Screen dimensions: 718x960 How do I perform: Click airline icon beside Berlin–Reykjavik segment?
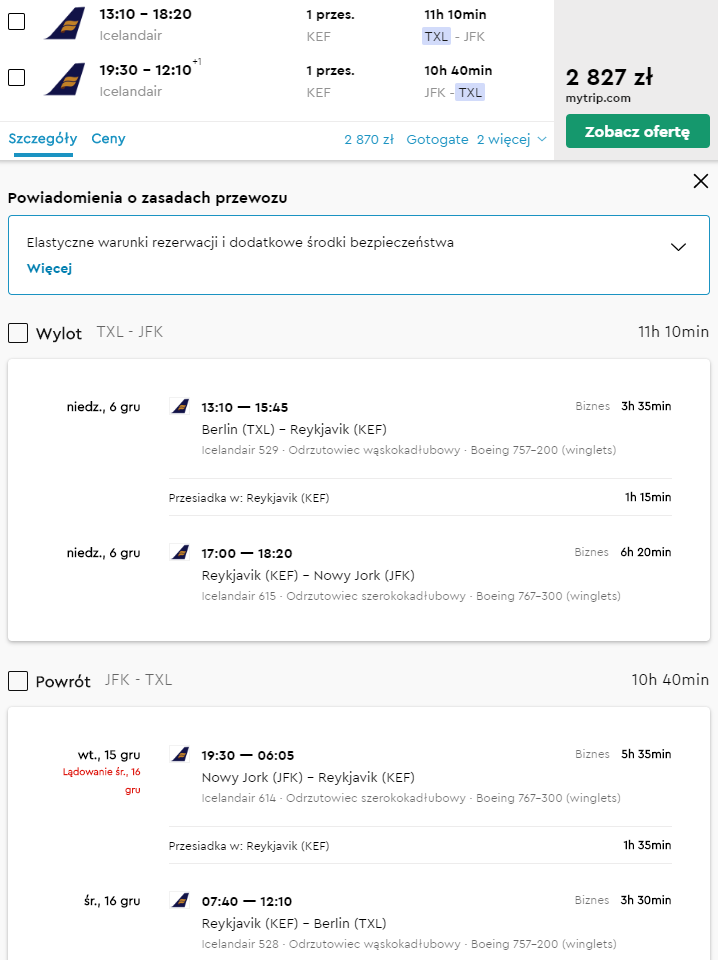pos(179,406)
